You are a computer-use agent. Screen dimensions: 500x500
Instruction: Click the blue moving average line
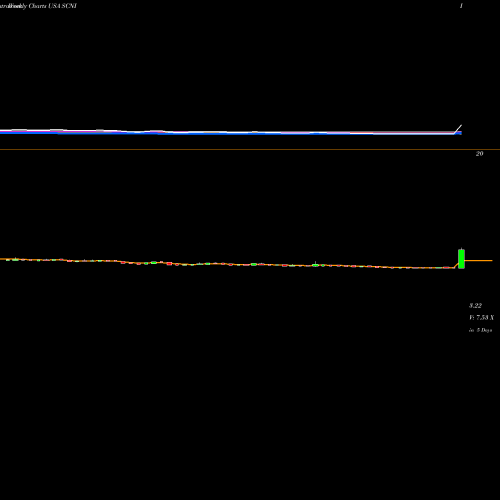click(x=230, y=133)
